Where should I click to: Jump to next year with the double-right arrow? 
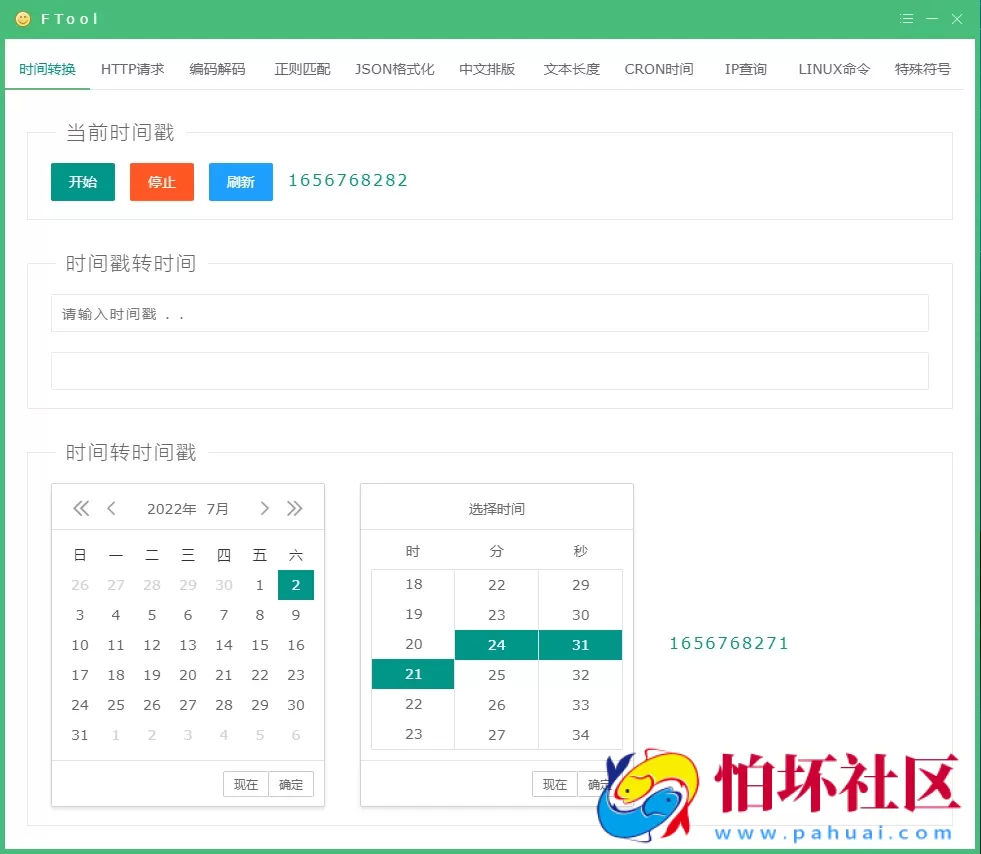pyautogui.click(x=295, y=508)
